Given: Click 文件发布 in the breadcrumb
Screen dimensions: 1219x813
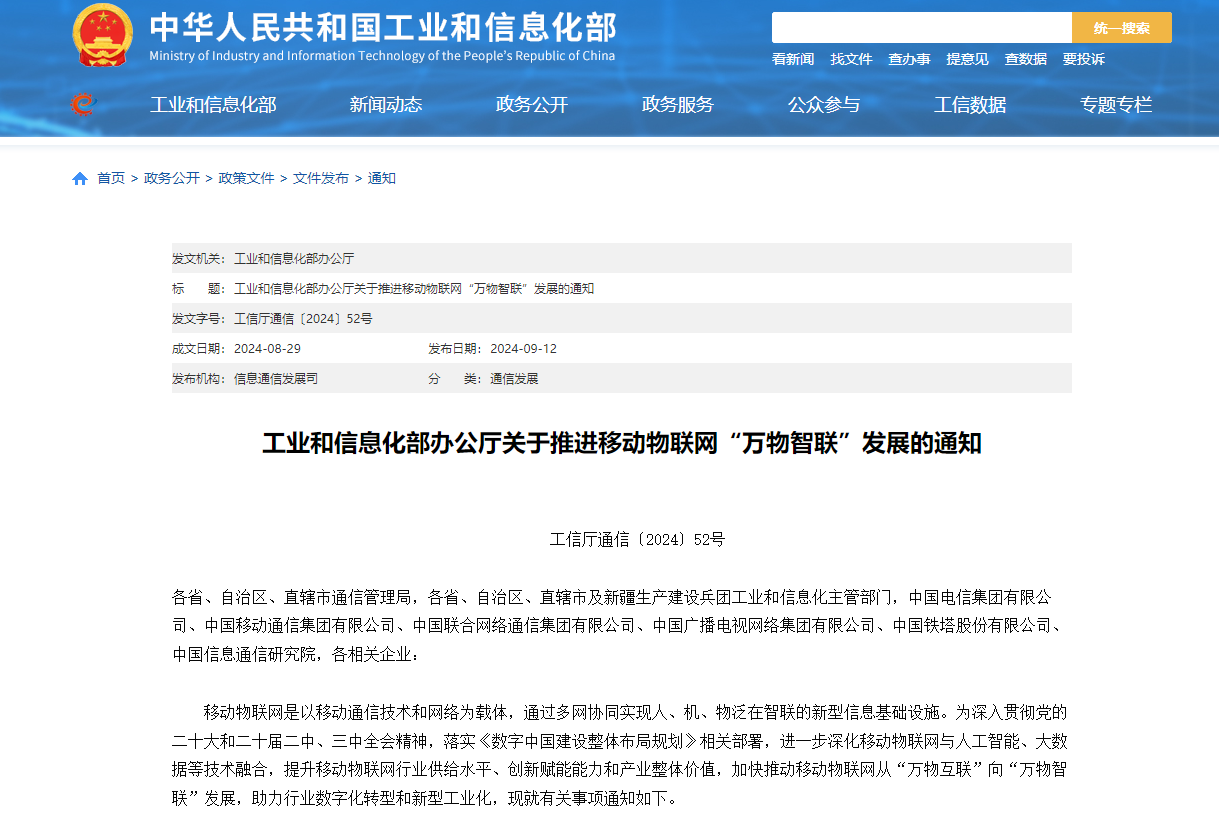Looking at the screenshot, I should click(321, 178).
